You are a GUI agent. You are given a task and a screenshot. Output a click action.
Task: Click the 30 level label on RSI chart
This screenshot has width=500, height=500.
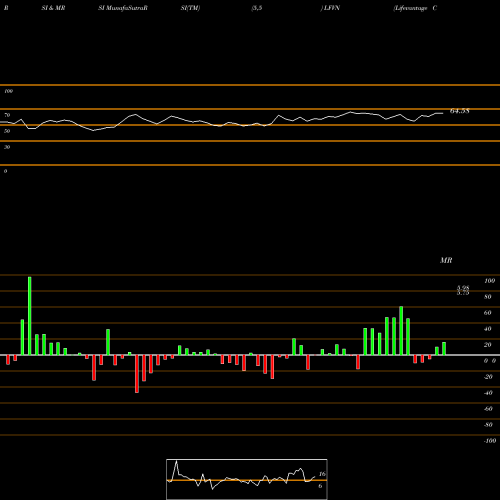7,147
